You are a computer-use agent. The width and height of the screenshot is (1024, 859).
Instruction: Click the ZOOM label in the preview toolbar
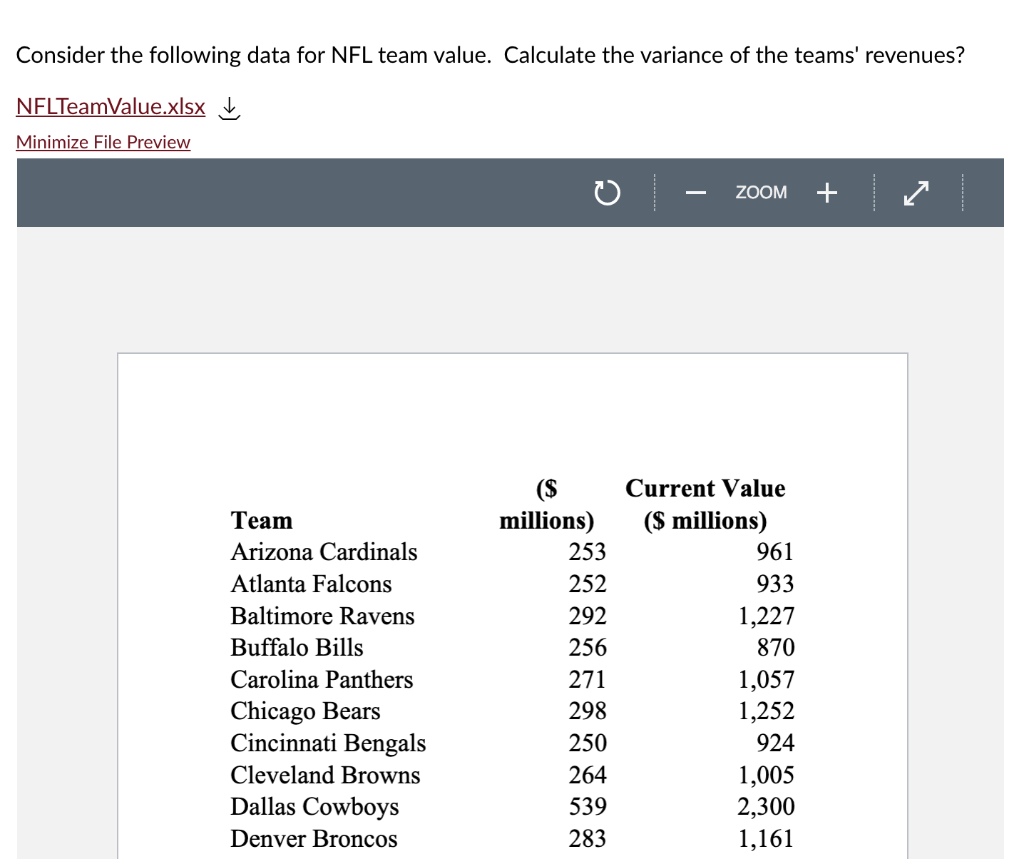coord(761,193)
